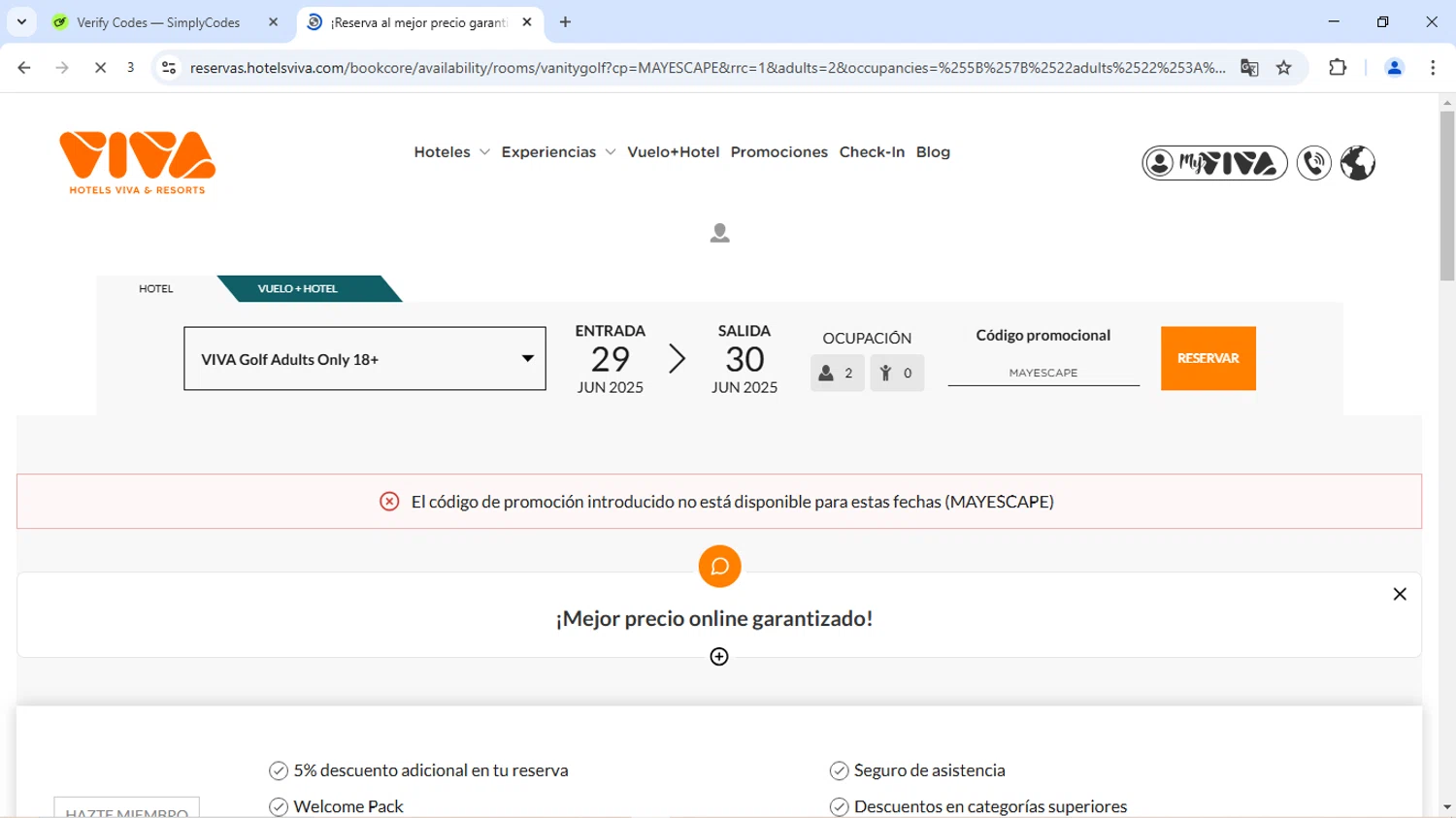This screenshot has width=1456, height=818.
Task: Open tab search dropdown arrow
Action: [x=21, y=21]
